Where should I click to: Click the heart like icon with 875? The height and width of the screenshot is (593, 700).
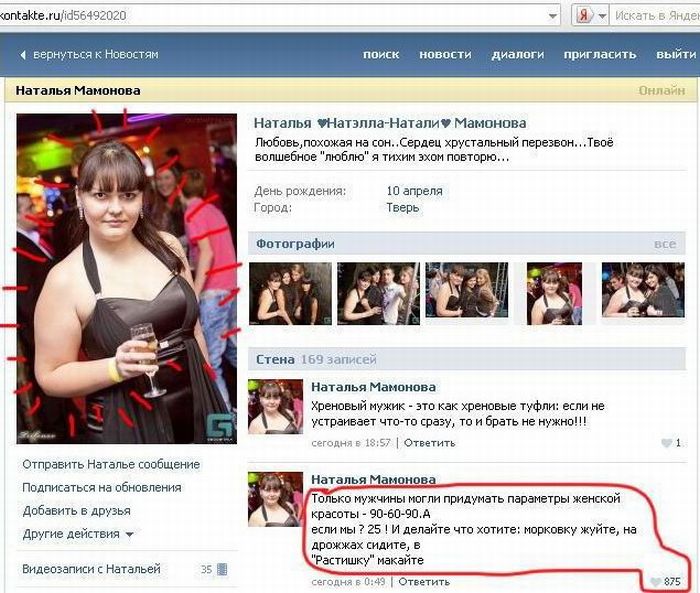[x=656, y=581]
